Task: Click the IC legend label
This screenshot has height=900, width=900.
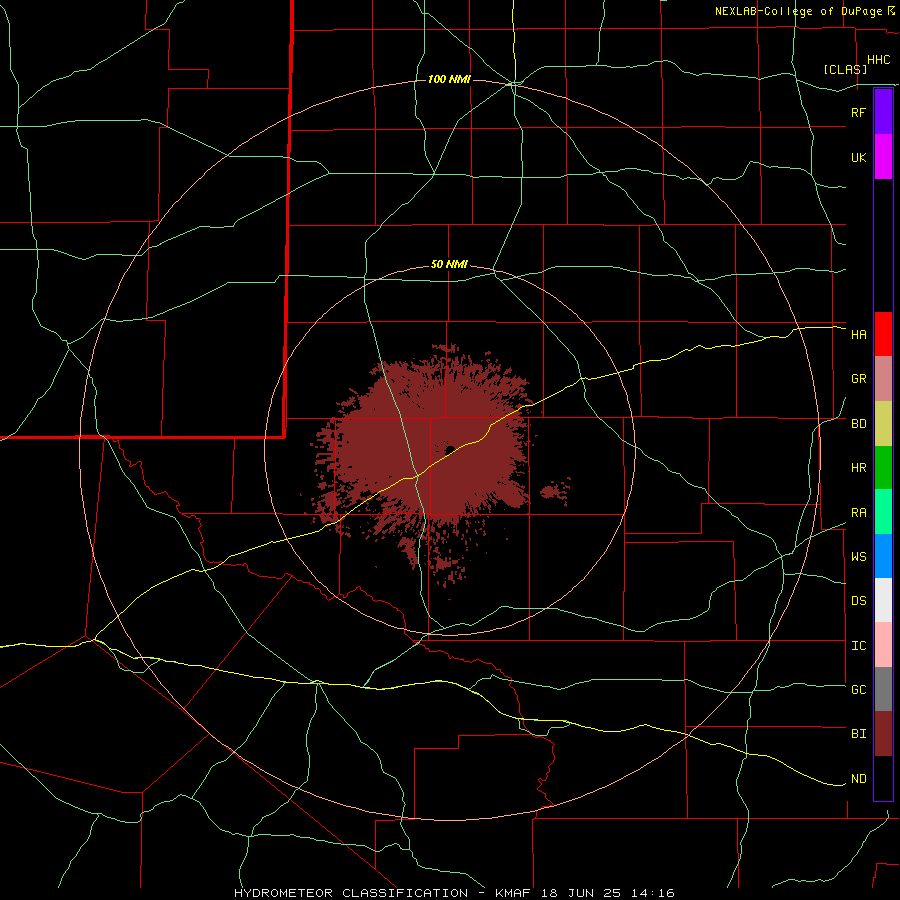Action: click(x=858, y=646)
